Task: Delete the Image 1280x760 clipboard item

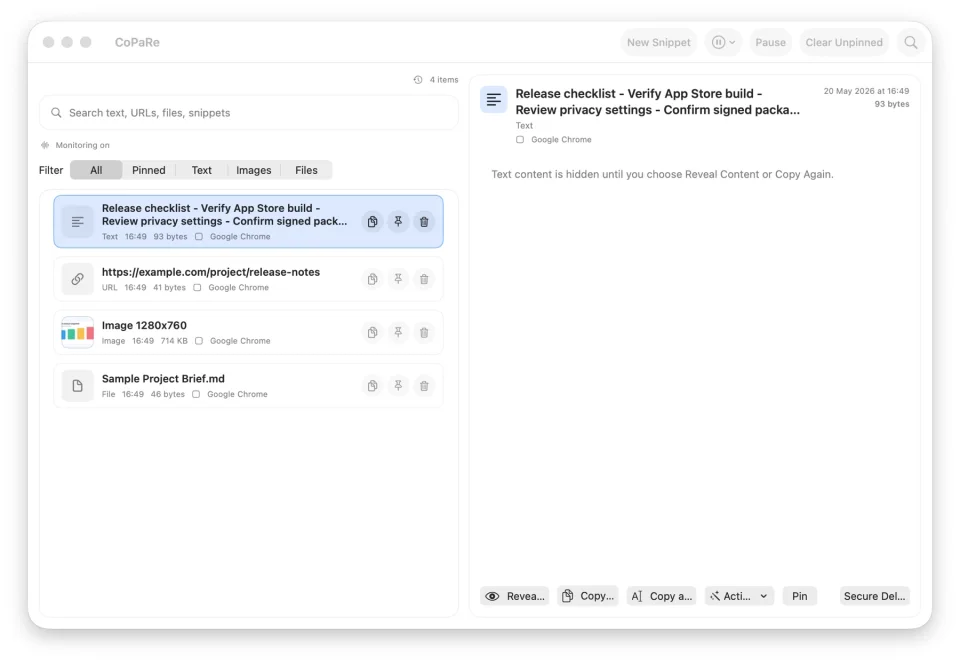Action: 424,332
